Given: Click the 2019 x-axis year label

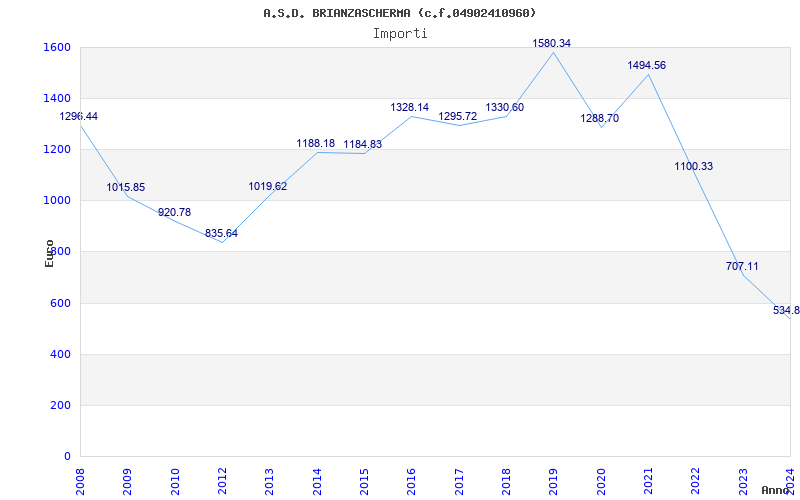Looking at the screenshot, I should point(554,481).
